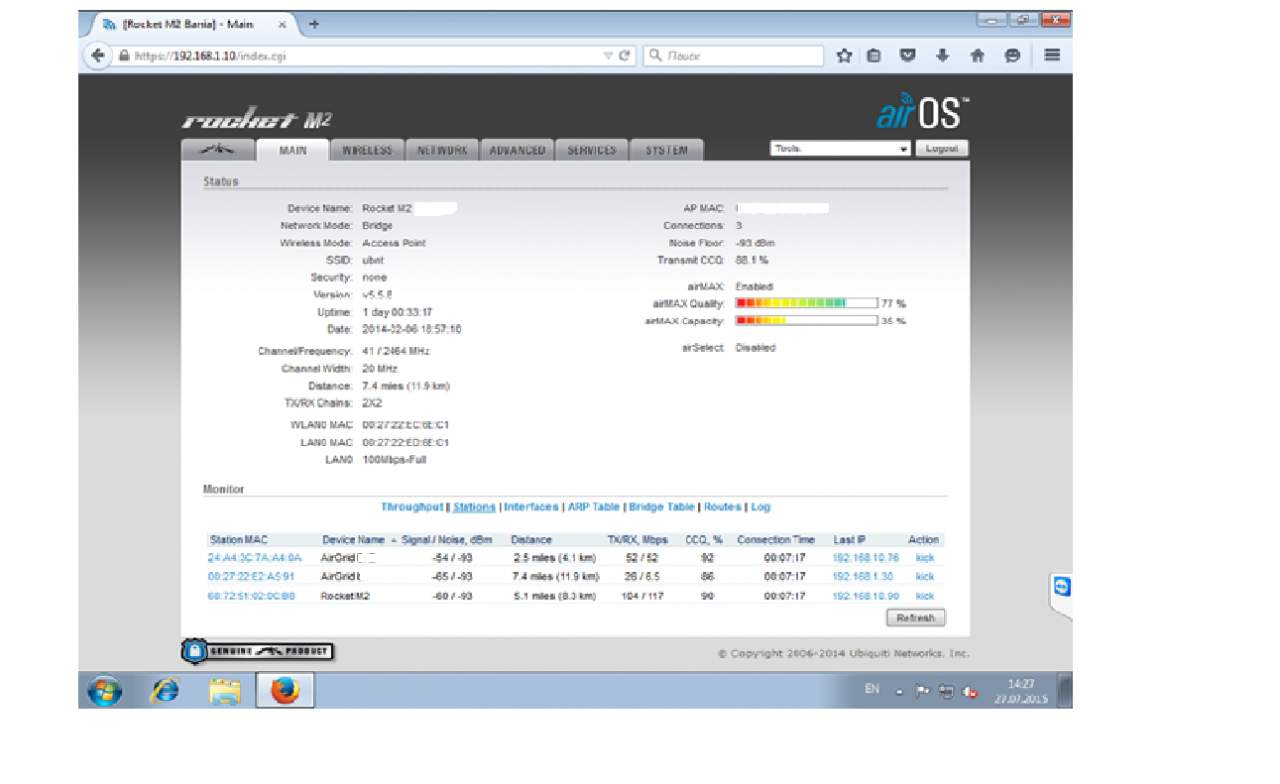The width and height of the screenshot is (1280, 784).
Task: Go back with the Firefox back arrow
Action: tap(97, 56)
